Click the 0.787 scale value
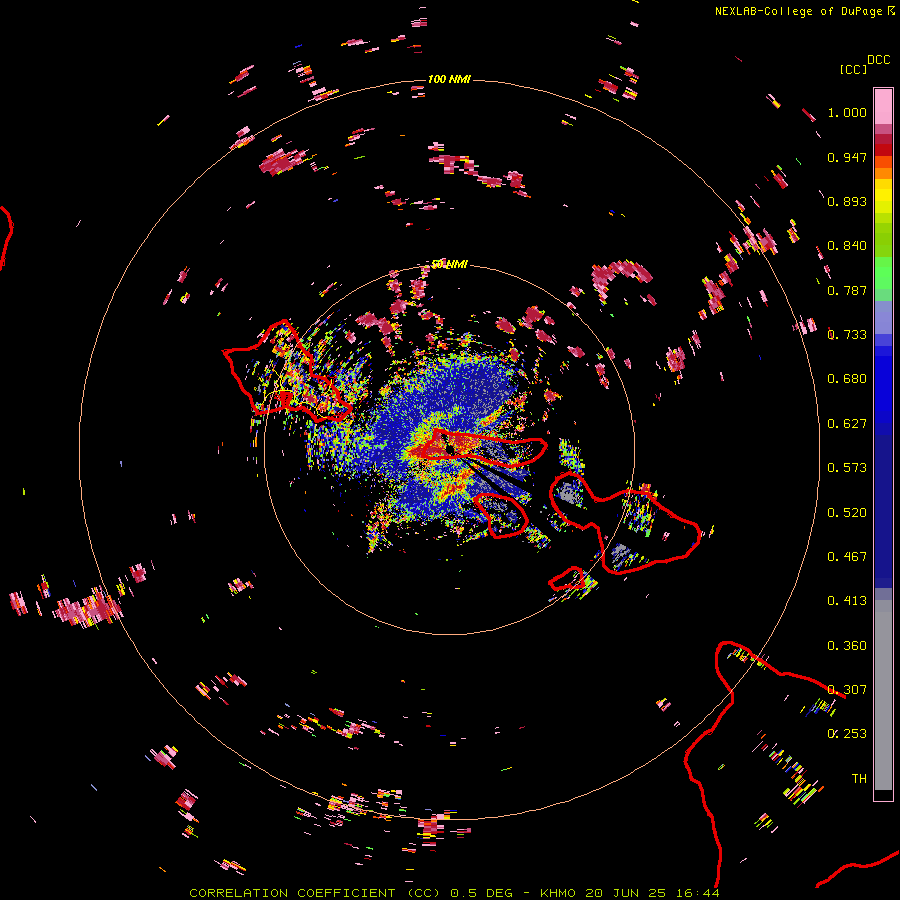This screenshot has height=900, width=900. pos(847,290)
